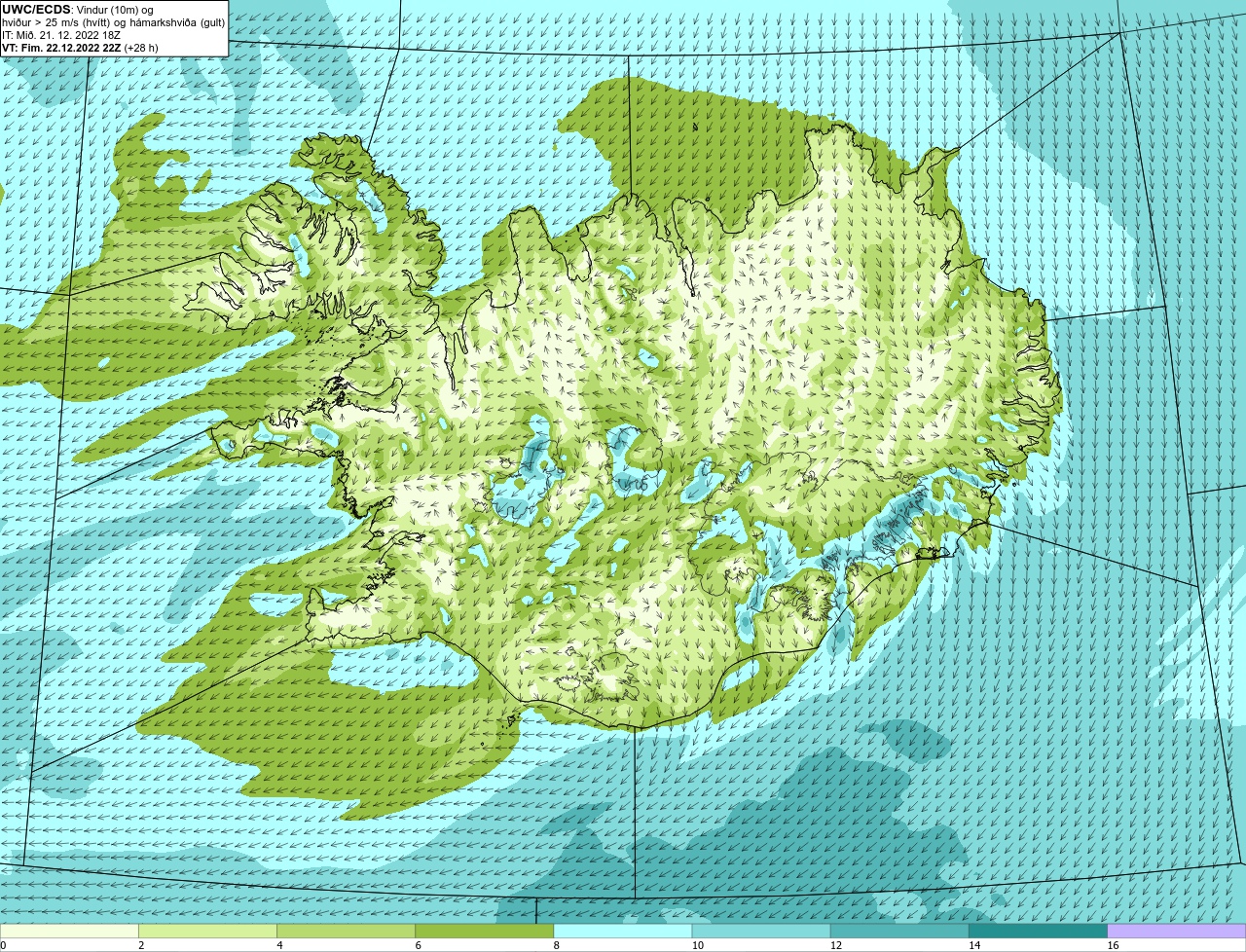Click the purple legend swatch above 16 m/s
1246x952 pixels.
click(1177, 931)
